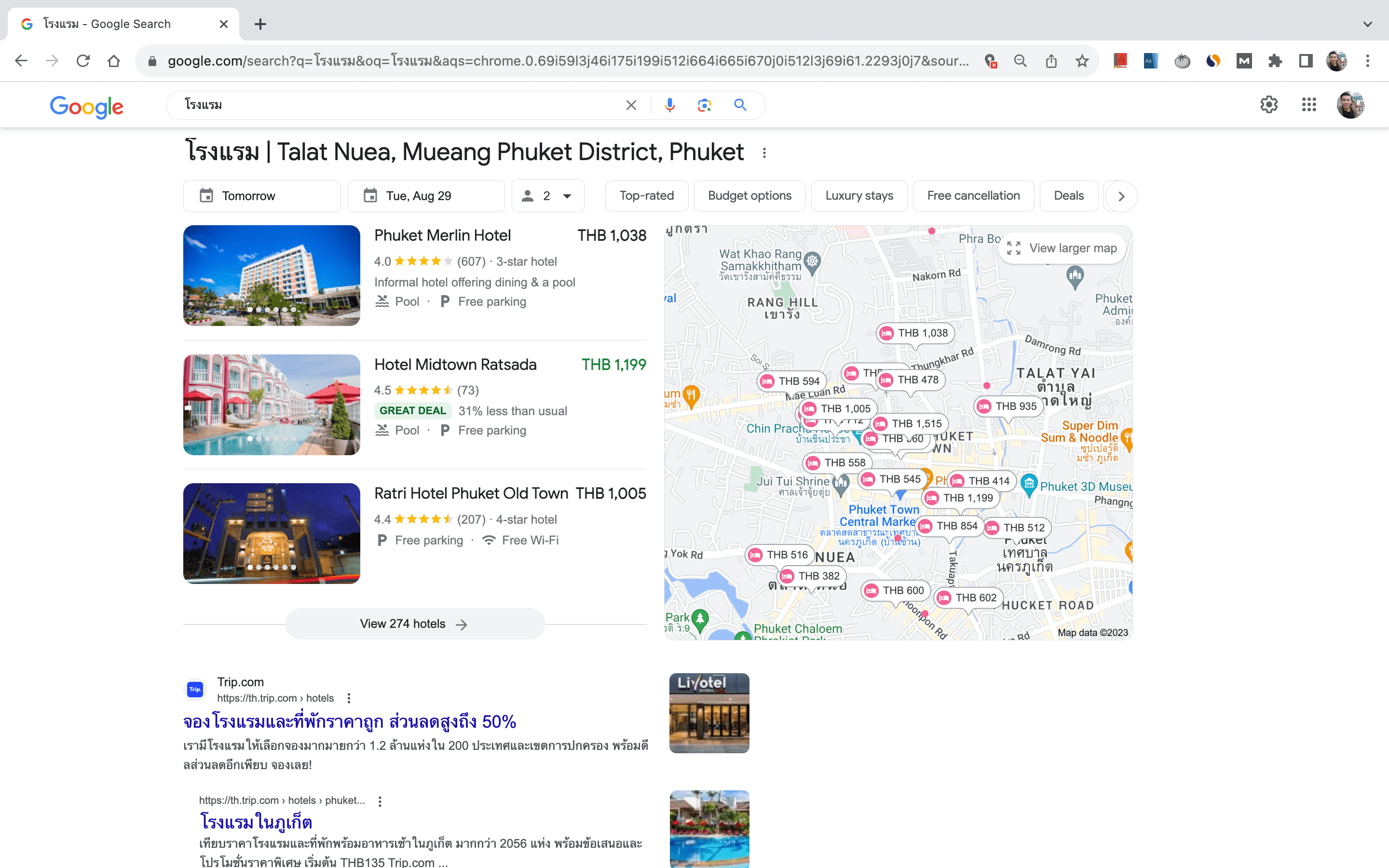1389x868 pixels.
Task: Show more filter chips with right arrow
Action: (1121, 196)
